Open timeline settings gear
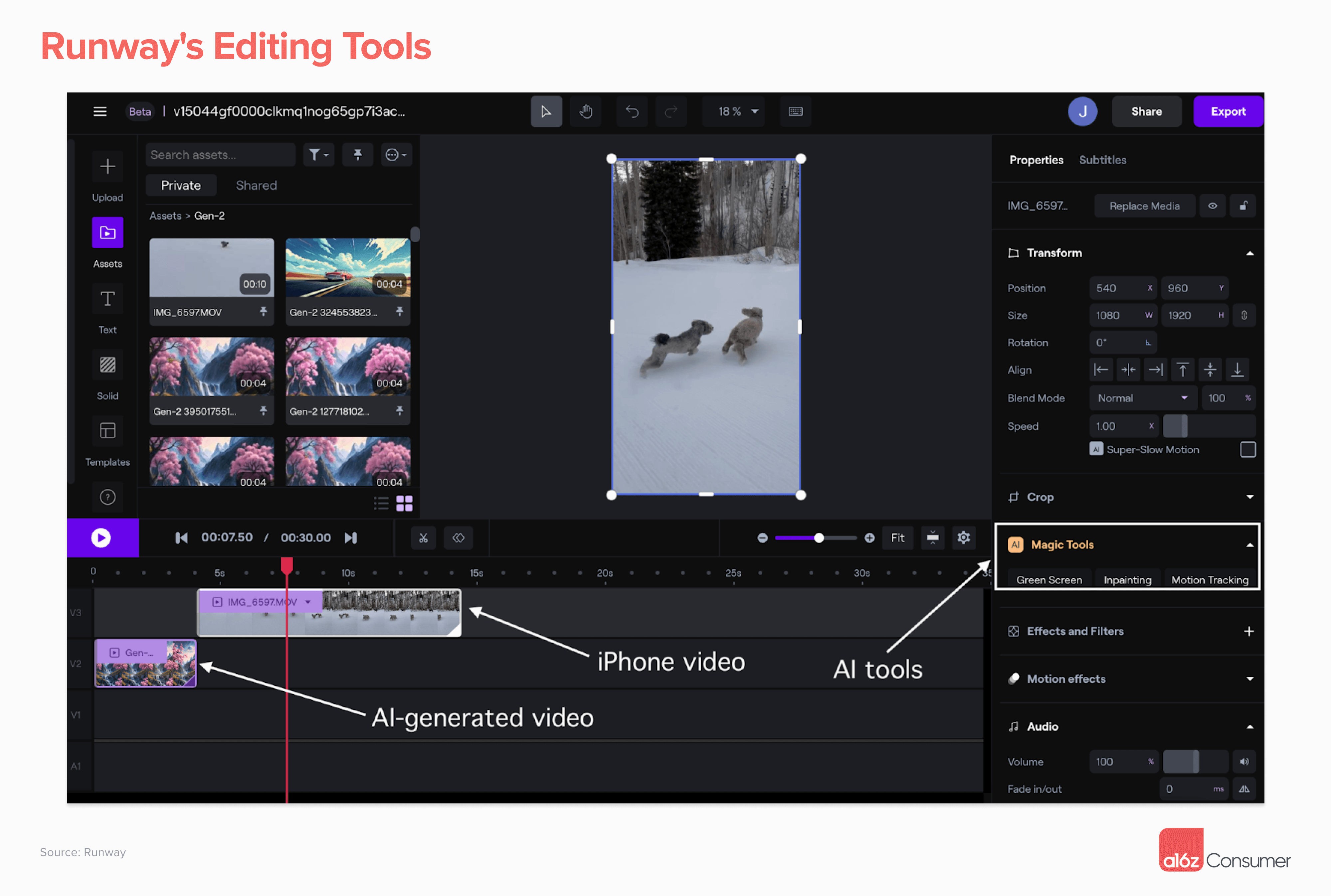Image resolution: width=1331 pixels, height=896 pixels. coord(963,538)
